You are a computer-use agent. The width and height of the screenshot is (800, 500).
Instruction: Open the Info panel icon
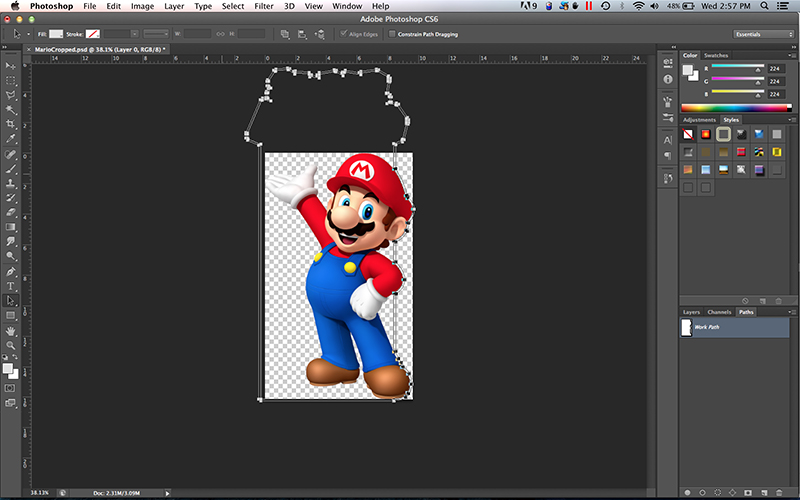(668, 79)
